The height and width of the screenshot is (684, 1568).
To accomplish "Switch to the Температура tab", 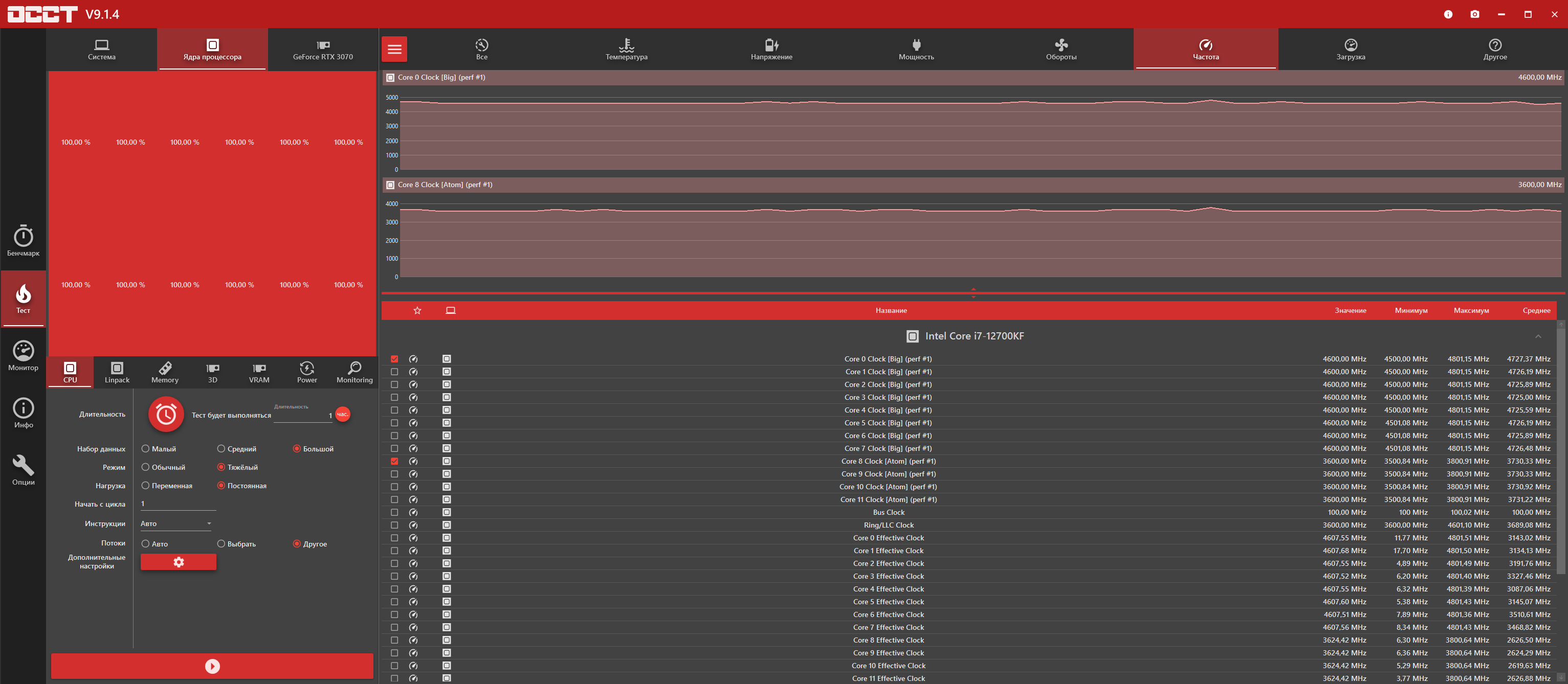I will click(626, 49).
